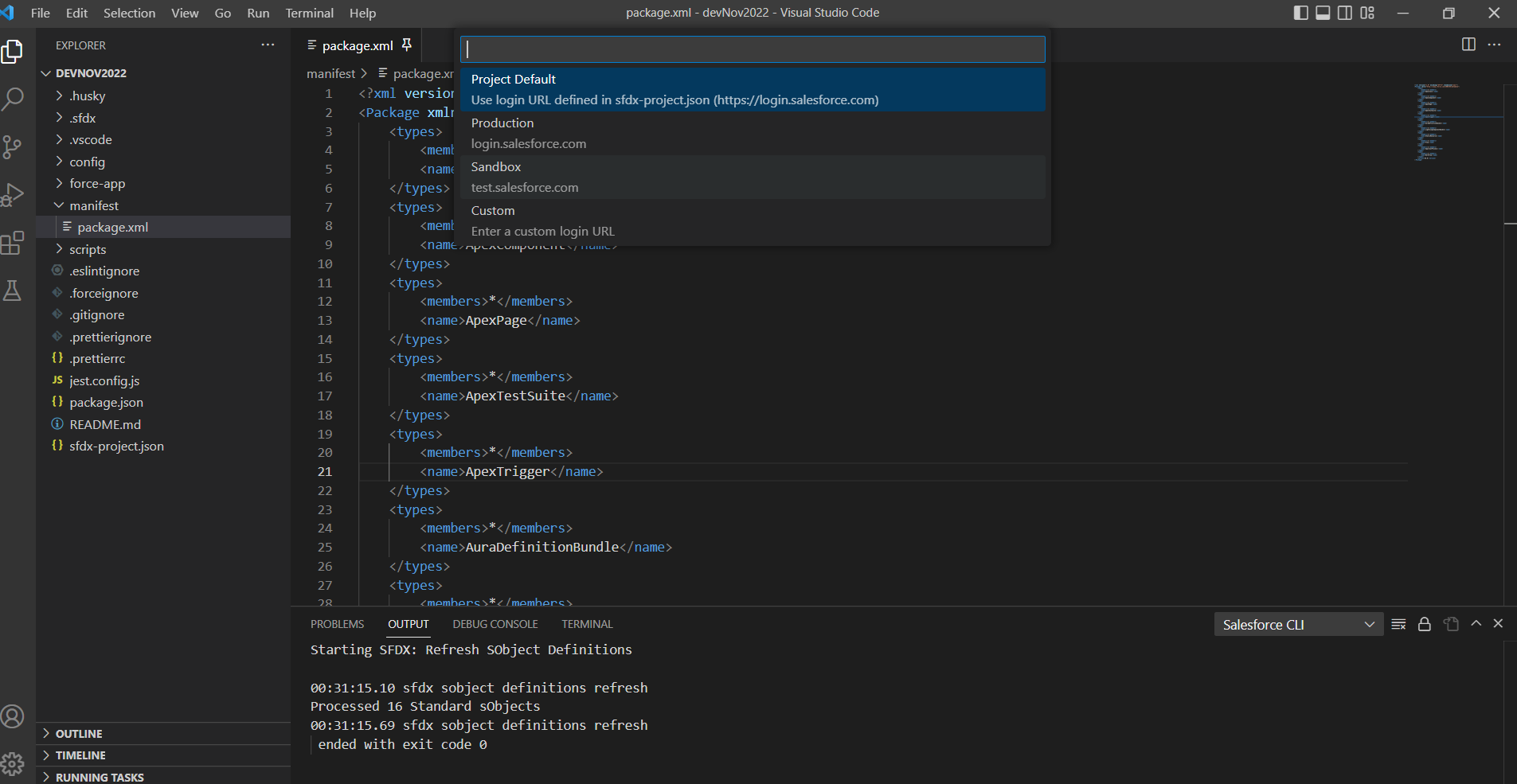Switch to the TERMINAL panel tab
1517x784 pixels.
587,624
